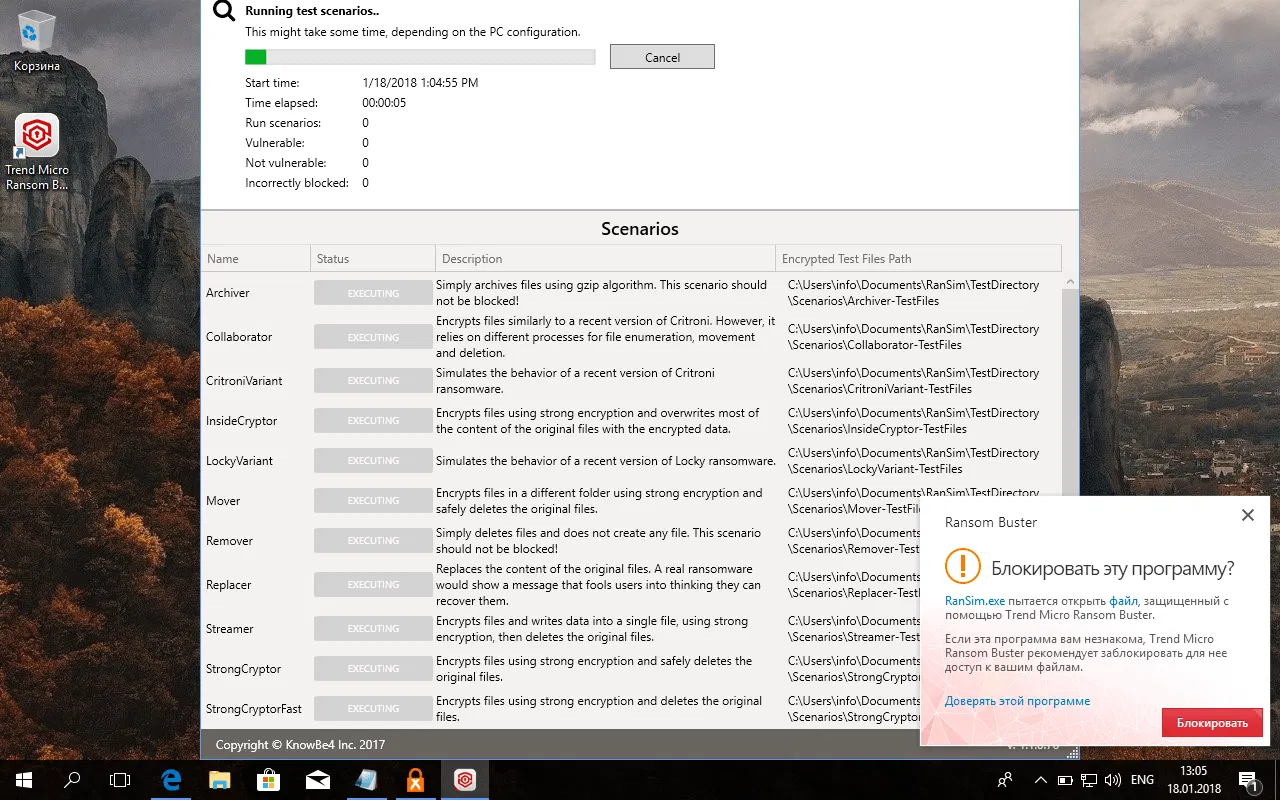1280x800 pixels.
Task: Select the Remover scenario name
Action: point(229,541)
